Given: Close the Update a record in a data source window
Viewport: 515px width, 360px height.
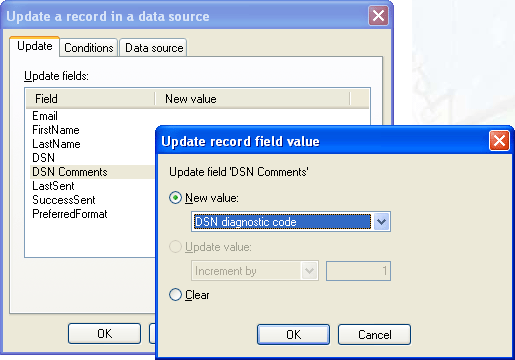Looking at the screenshot, I should coord(378,16).
